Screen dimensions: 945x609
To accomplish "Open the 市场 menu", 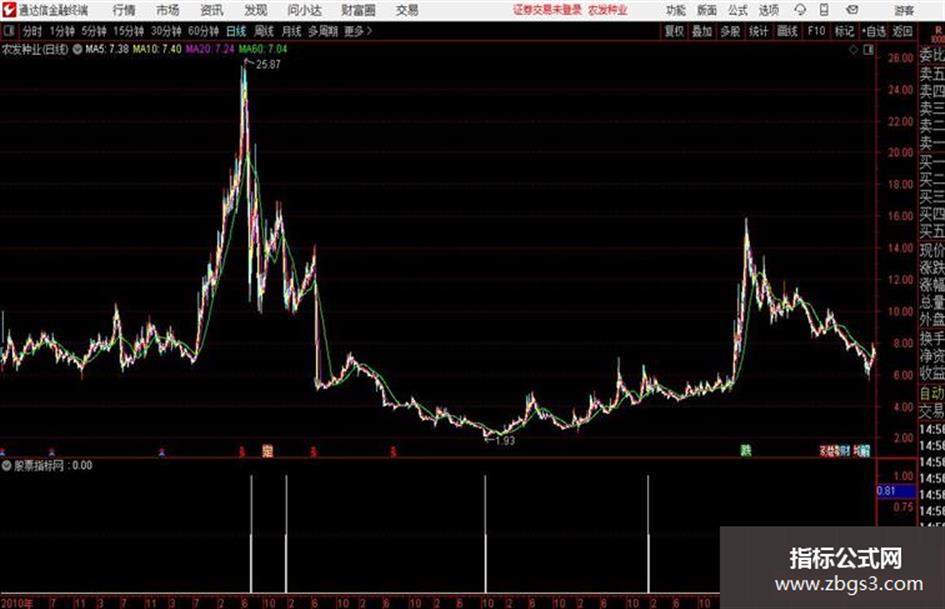I will [x=168, y=10].
